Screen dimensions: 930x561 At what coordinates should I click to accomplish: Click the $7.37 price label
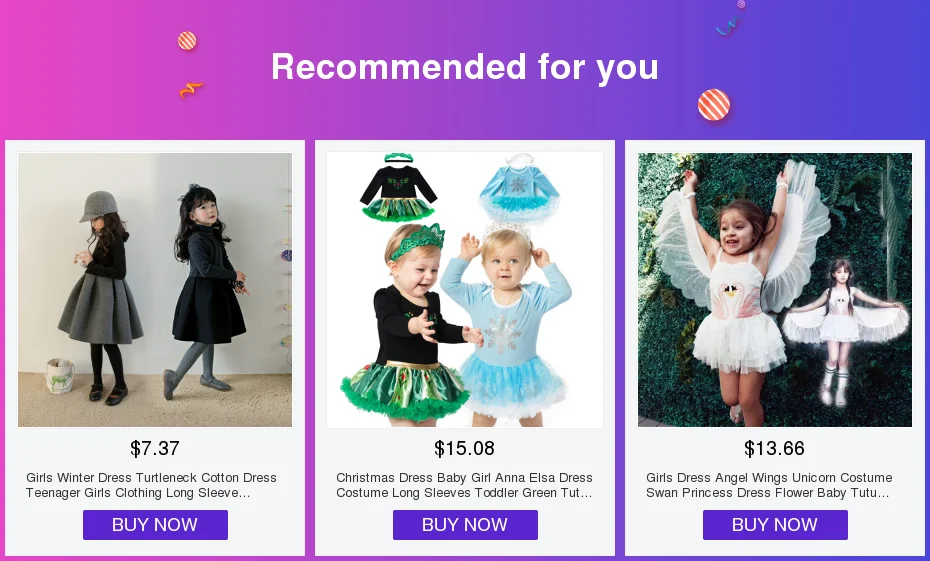(x=155, y=448)
